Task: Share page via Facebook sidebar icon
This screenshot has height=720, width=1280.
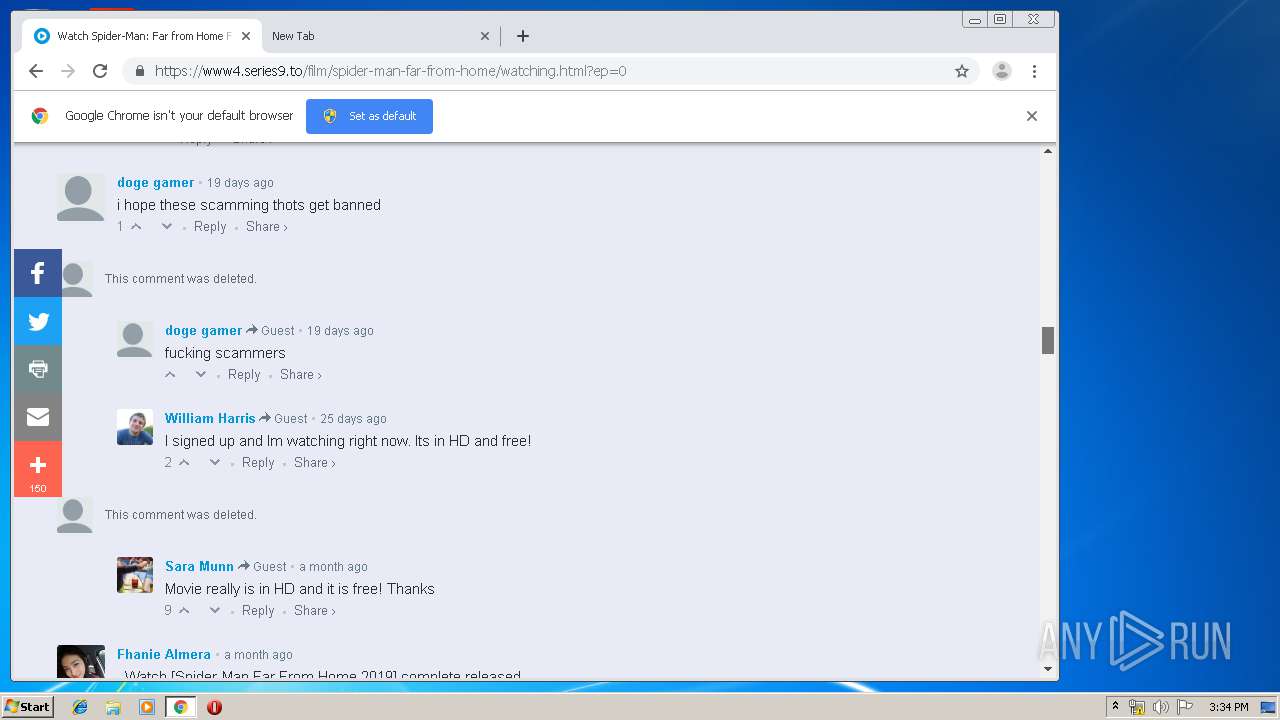Action: click(x=38, y=273)
